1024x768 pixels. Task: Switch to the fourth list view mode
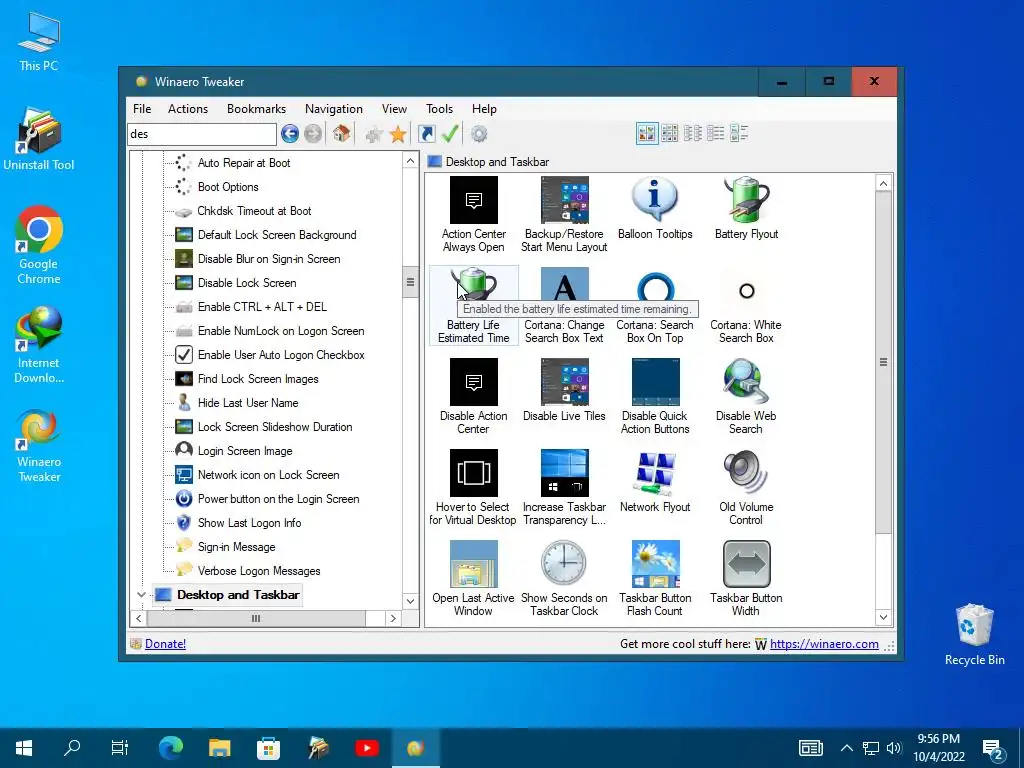(716, 134)
